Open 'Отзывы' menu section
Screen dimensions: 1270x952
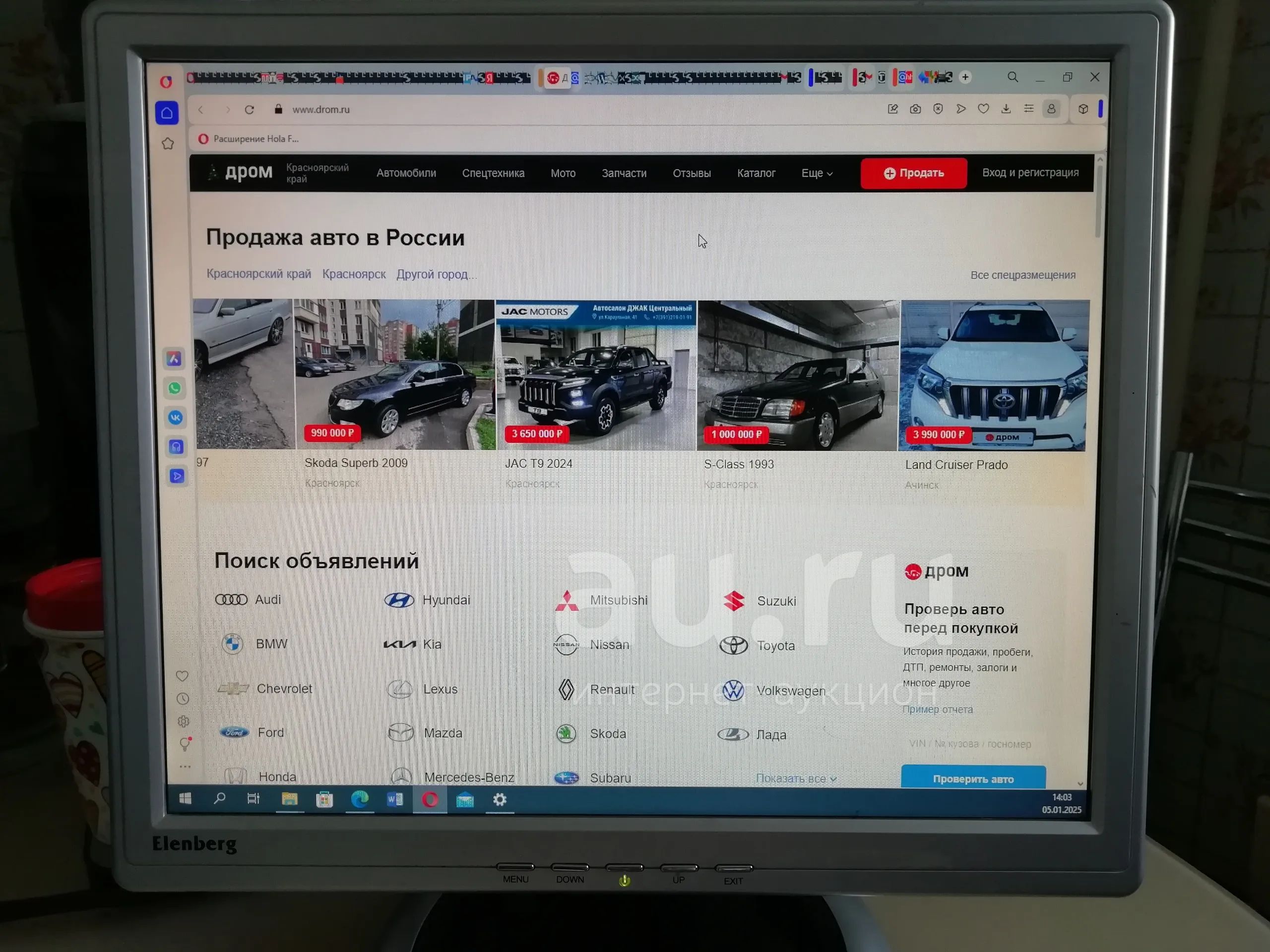pos(692,174)
